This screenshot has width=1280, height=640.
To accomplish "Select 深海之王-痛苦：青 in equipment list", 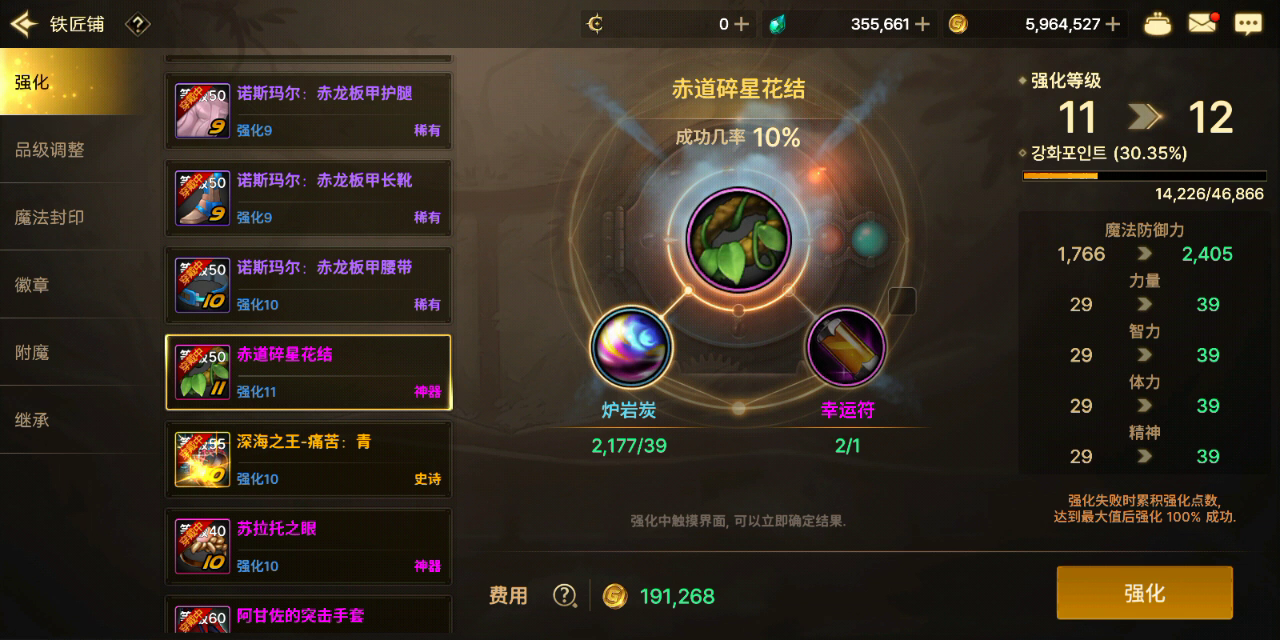I will click(308, 459).
